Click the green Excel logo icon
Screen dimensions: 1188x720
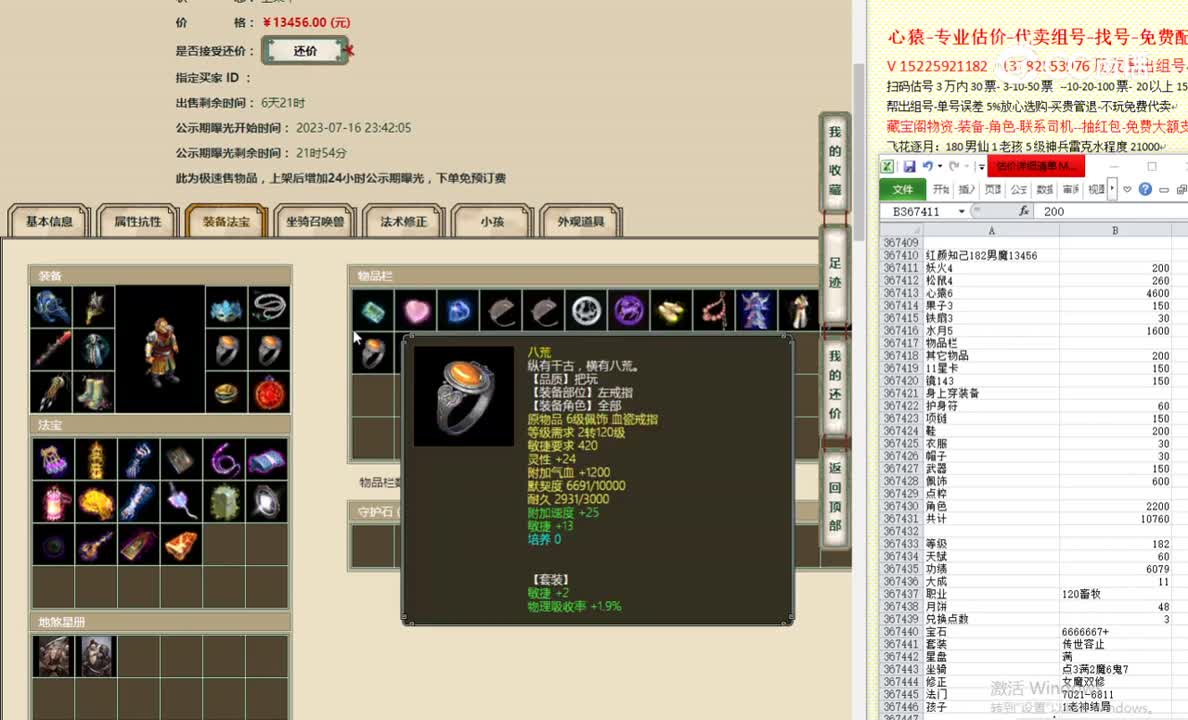coord(888,166)
